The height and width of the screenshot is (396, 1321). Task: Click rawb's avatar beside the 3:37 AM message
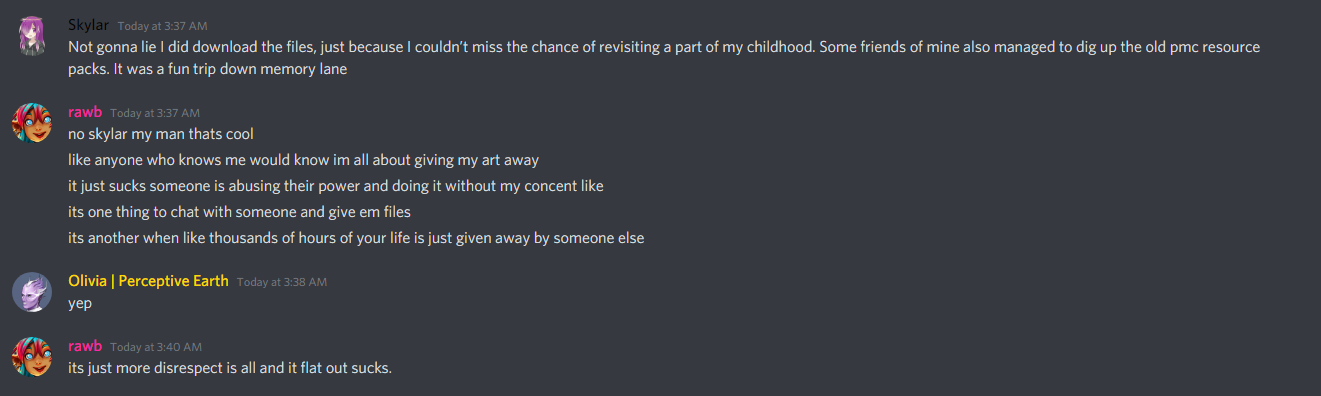[32, 122]
